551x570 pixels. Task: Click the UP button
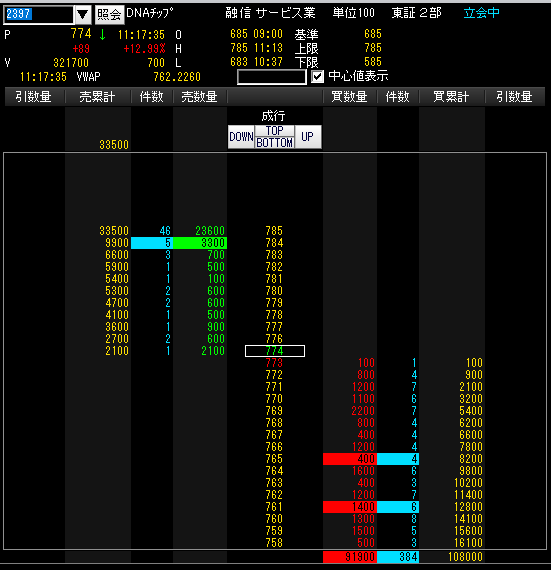tap(307, 137)
